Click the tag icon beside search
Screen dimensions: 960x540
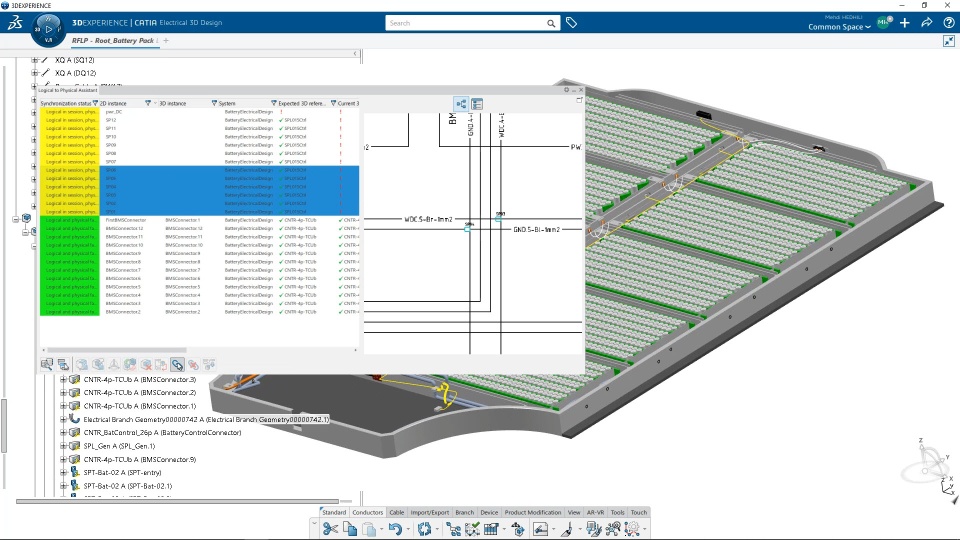[571, 23]
